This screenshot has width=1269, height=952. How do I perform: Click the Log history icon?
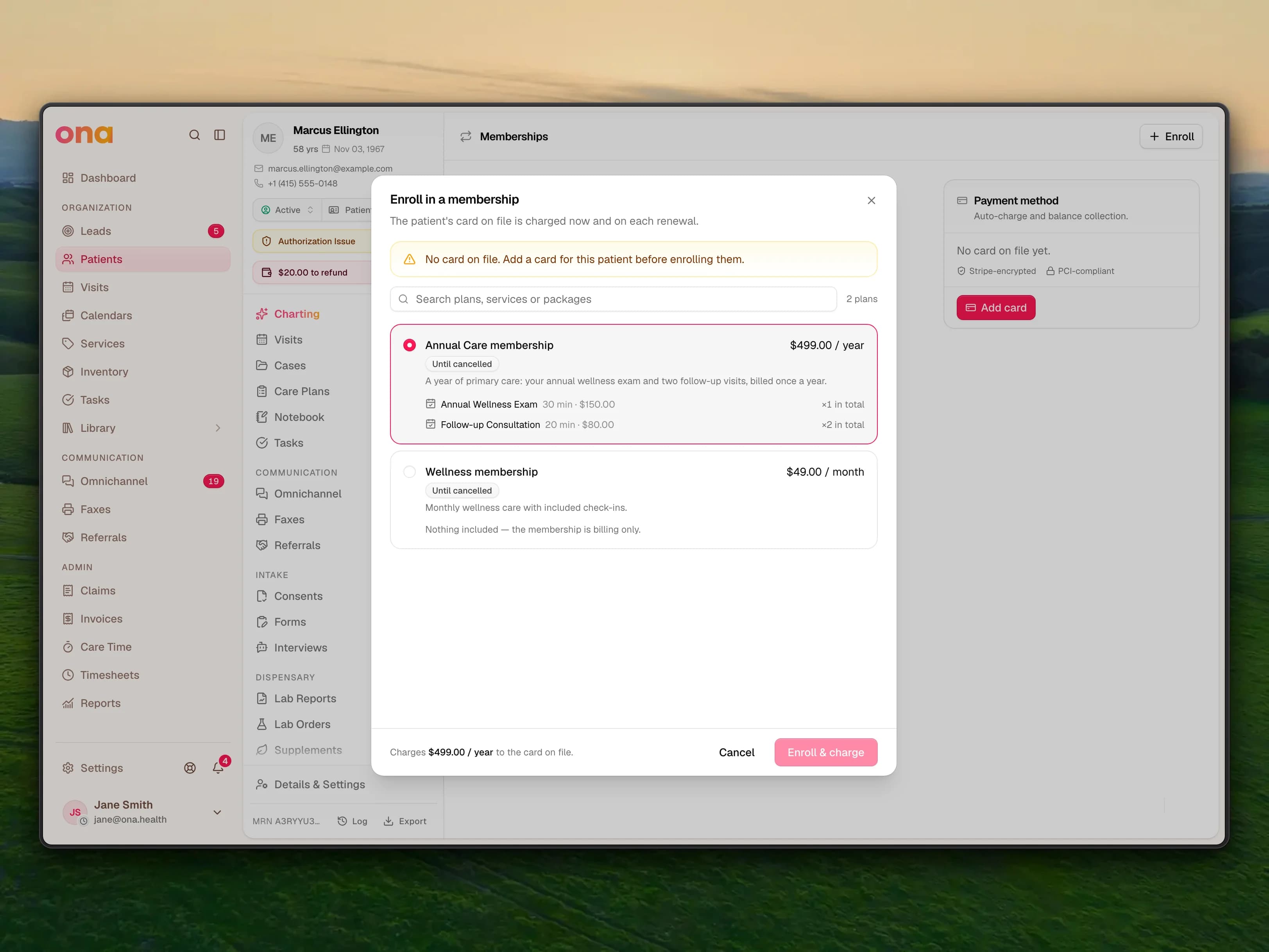point(342,821)
